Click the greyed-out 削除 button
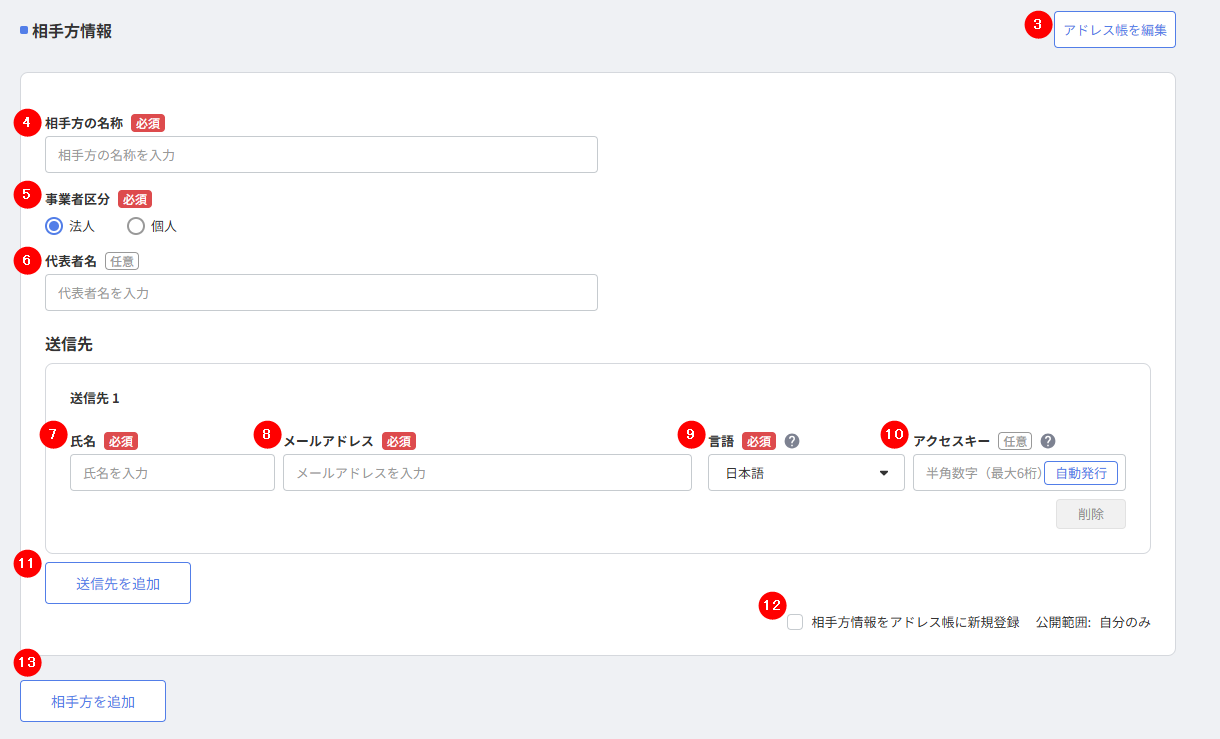This screenshot has height=739, width=1220. [1090, 514]
